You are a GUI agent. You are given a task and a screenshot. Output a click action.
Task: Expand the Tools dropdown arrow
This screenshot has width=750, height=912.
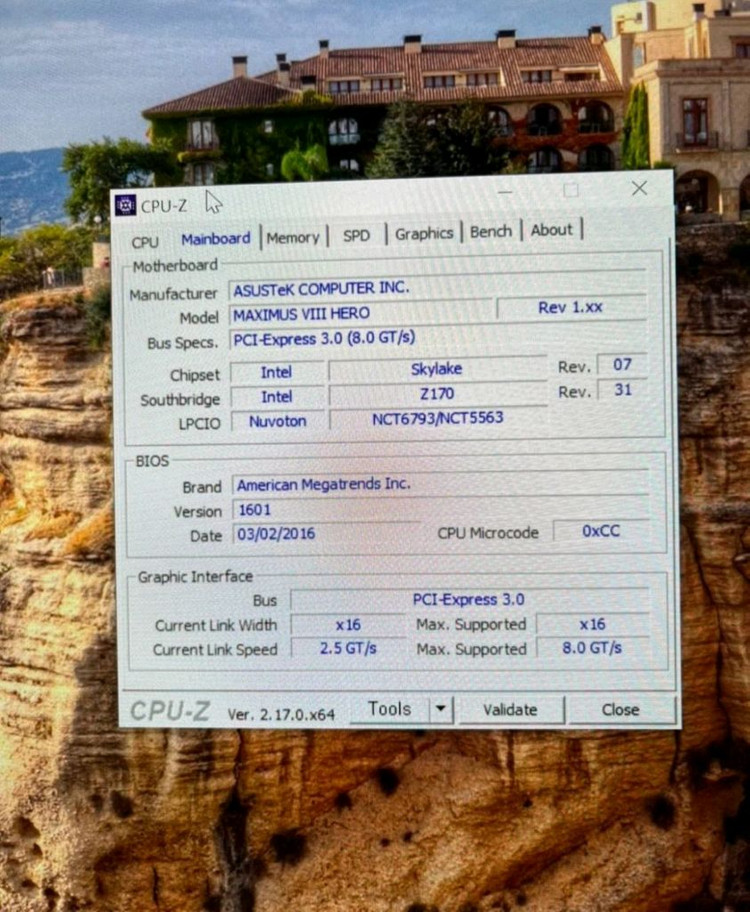pos(441,709)
